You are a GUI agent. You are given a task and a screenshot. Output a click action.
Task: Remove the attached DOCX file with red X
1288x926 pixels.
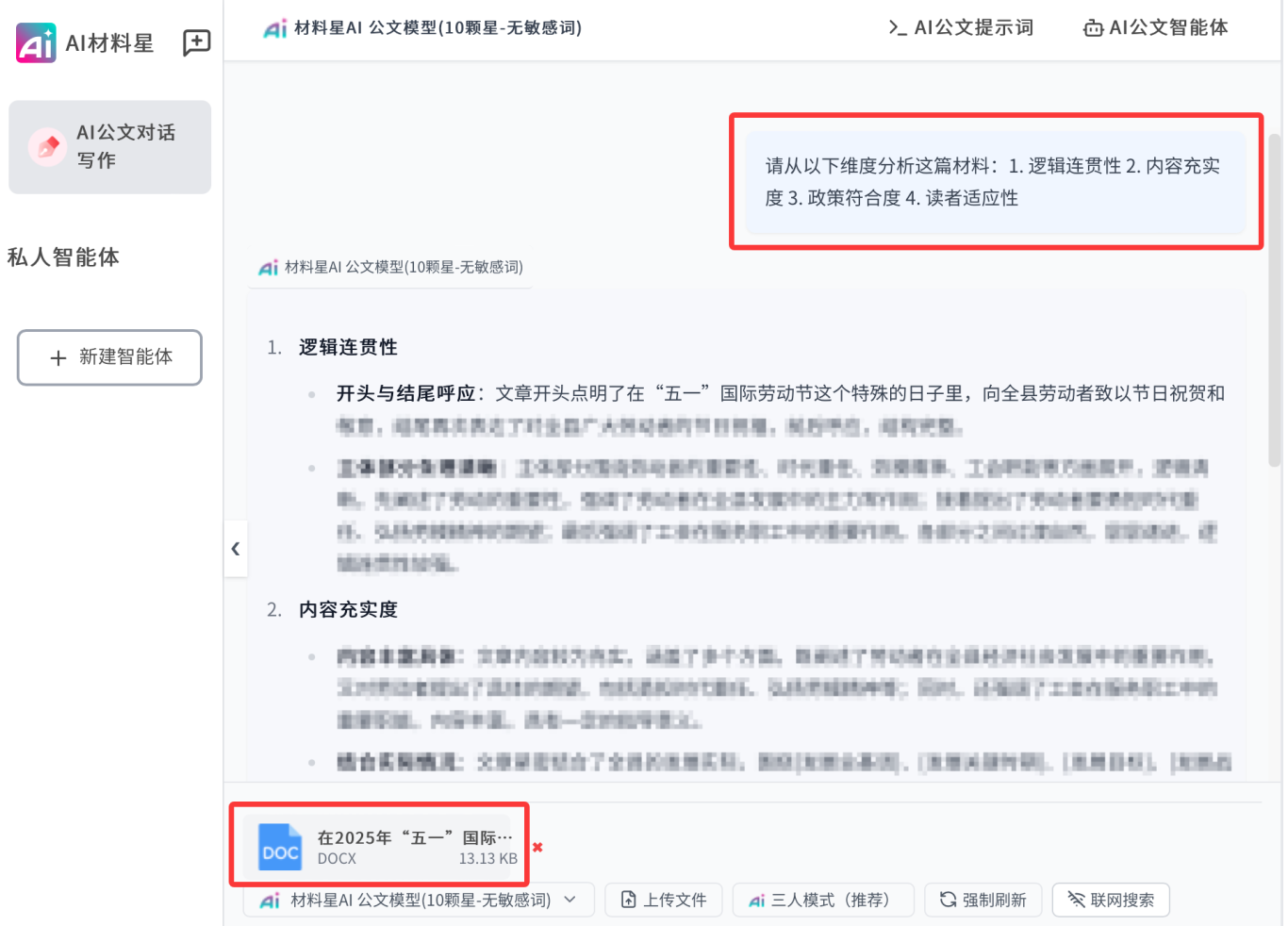point(537,847)
